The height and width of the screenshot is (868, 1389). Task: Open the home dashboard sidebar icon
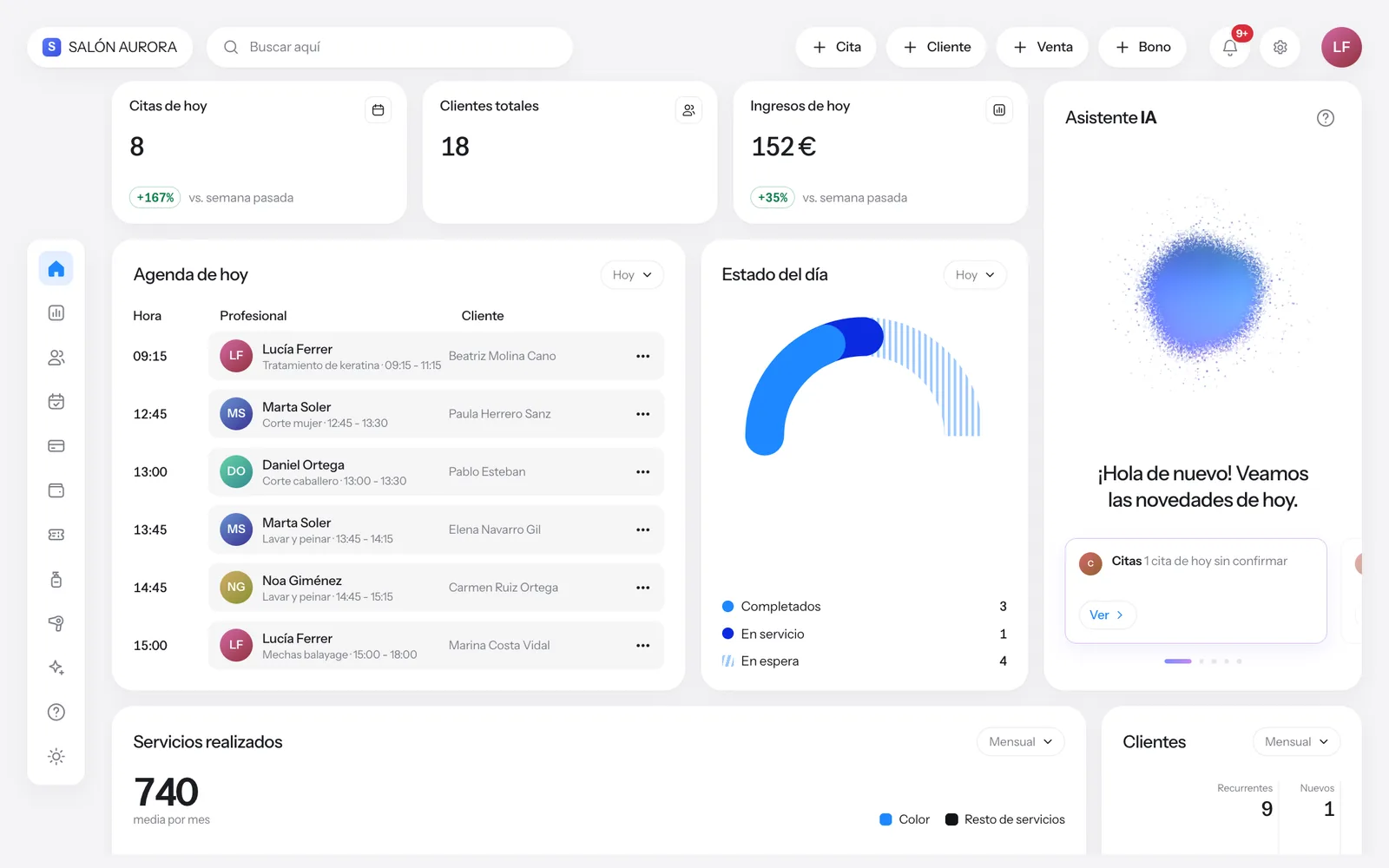(56, 268)
